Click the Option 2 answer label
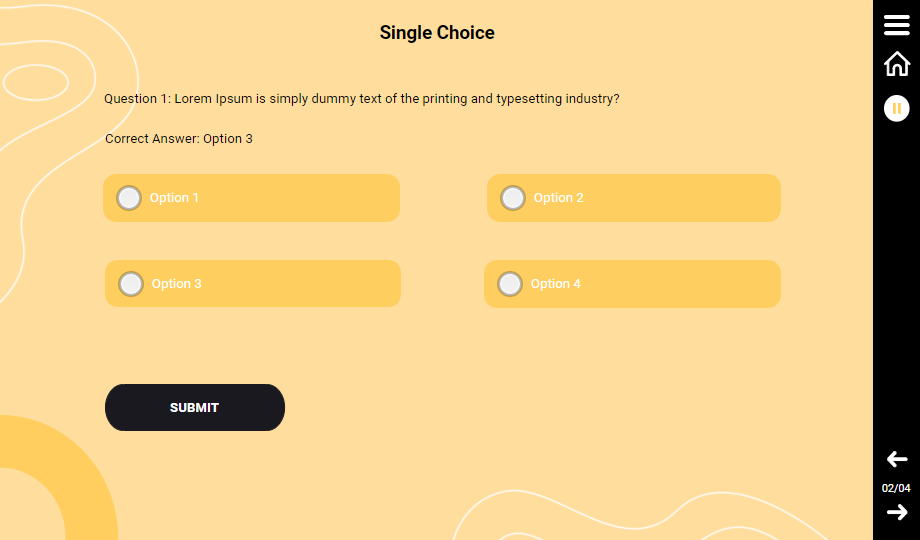This screenshot has height=540, width=920. [x=558, y=198]
